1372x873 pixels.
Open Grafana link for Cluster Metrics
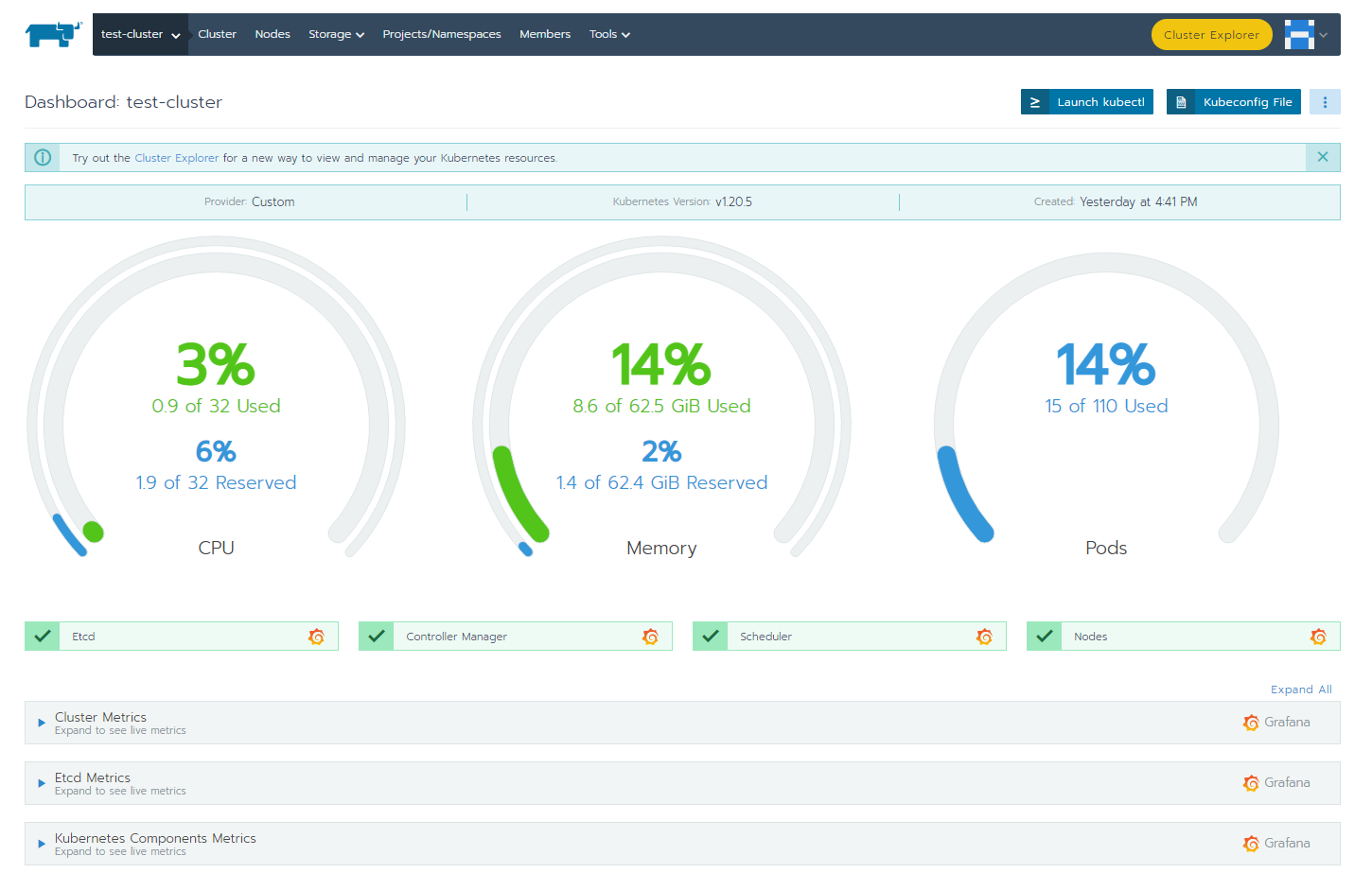tap(1276, 722)
